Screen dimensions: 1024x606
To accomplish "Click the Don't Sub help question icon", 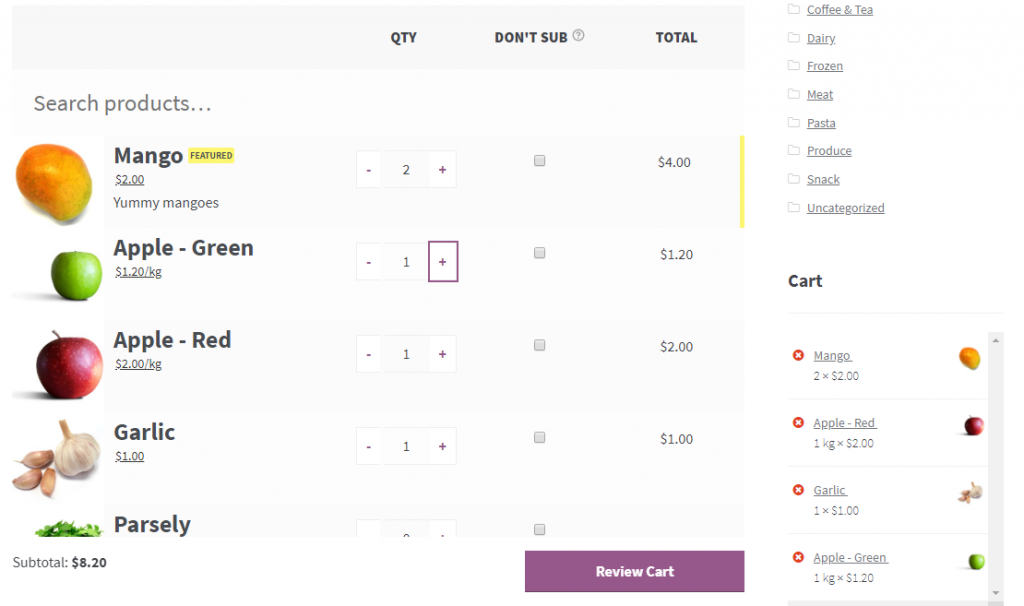I will 579,35.
